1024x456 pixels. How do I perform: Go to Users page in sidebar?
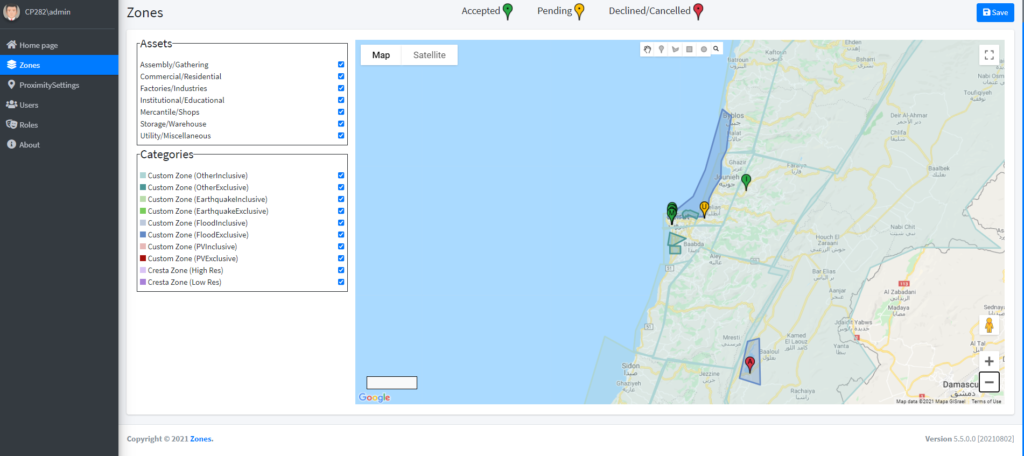29,105
